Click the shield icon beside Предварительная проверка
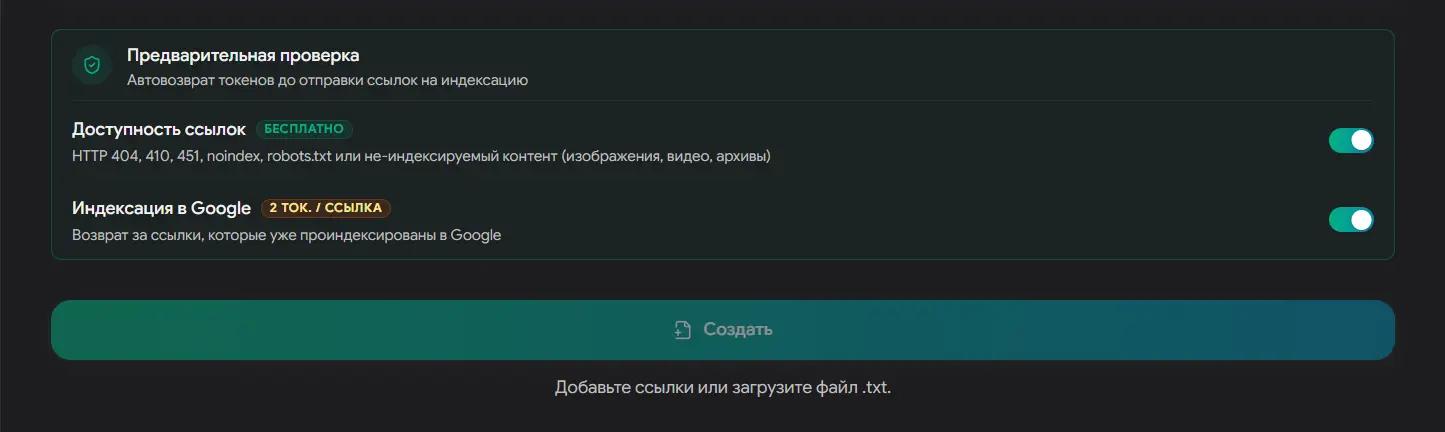Image resolution: width=1445 pixels, height=432 pixels. click(92, 66)
